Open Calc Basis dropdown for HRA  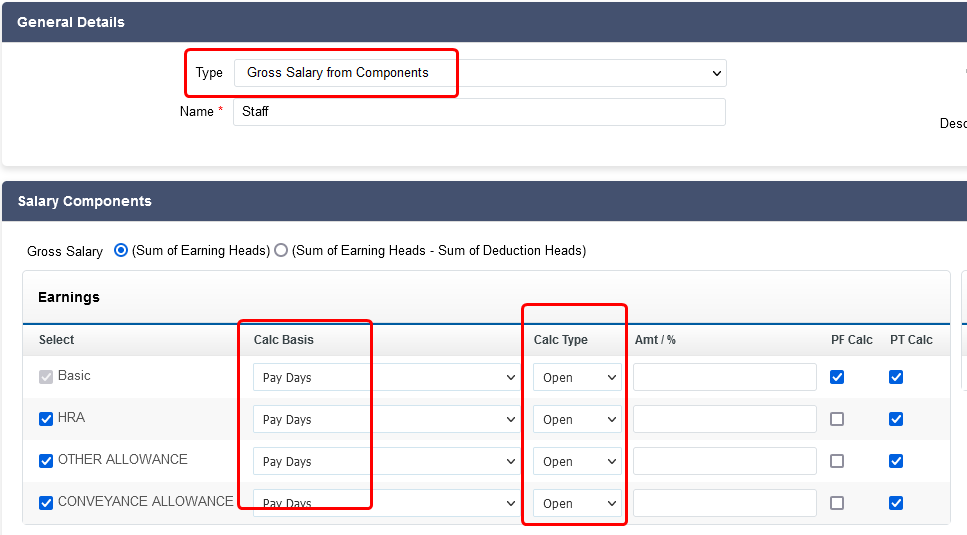click(386, 419)
